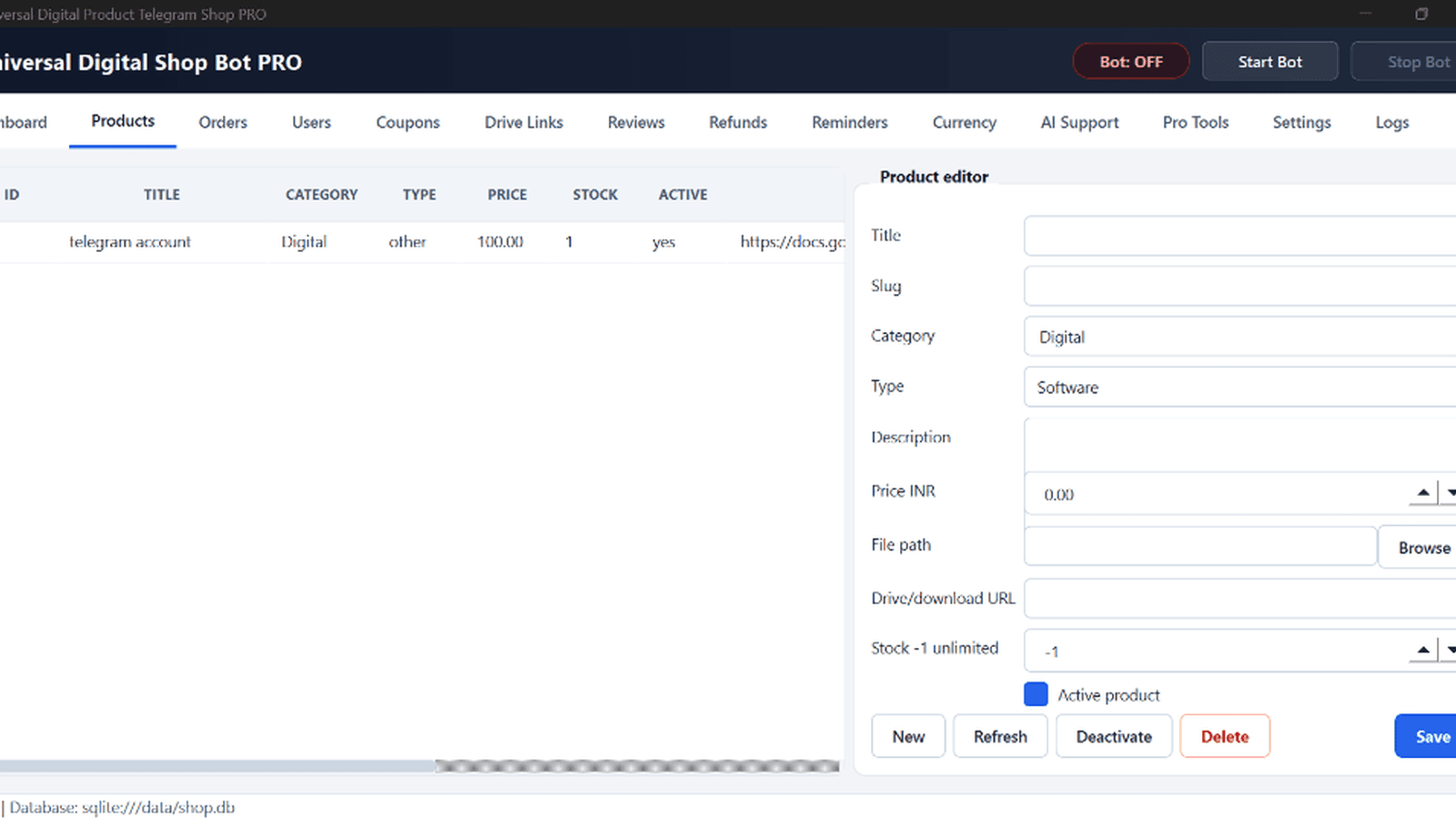Click the 'Digital' category cell in table
Viewport: 1456px width, 819px height.
tap(304, 242)
